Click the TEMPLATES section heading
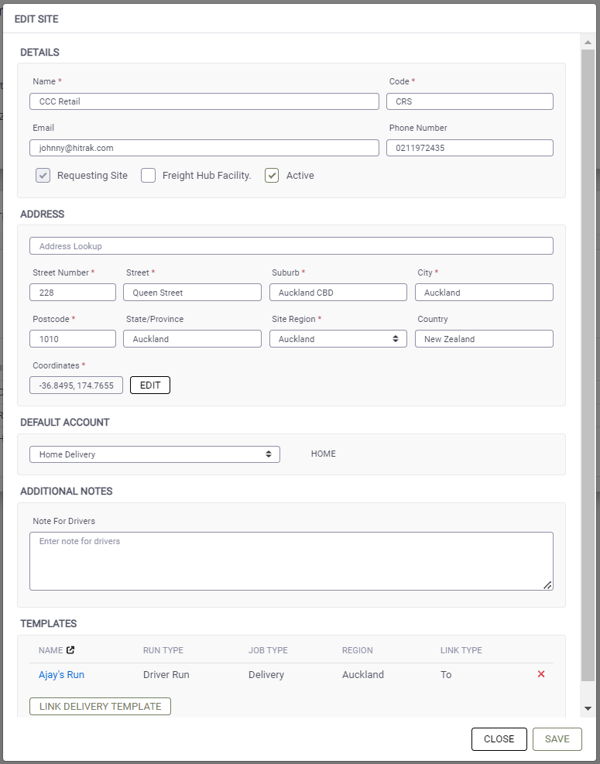600x764 pixels. pyautogui.click(x=48, y=624)
